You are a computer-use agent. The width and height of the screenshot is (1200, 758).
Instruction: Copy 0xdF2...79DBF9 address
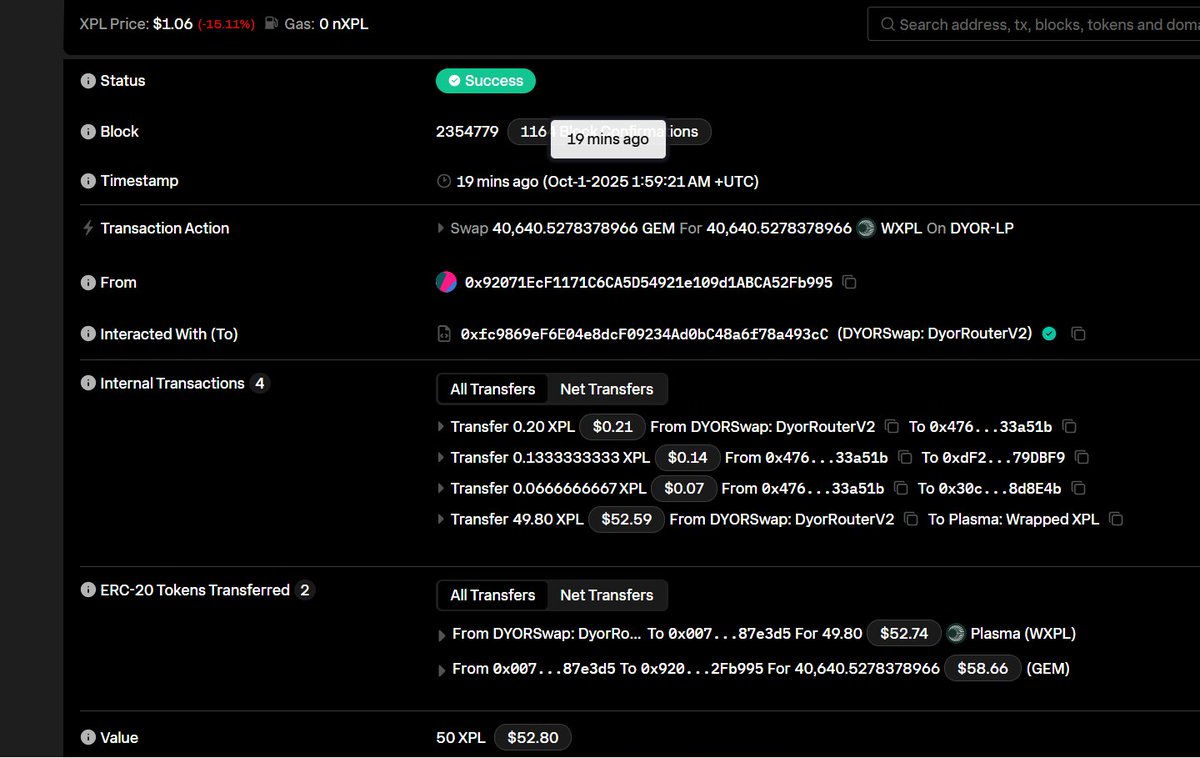pyautogui.click(x=1082, y=458)
